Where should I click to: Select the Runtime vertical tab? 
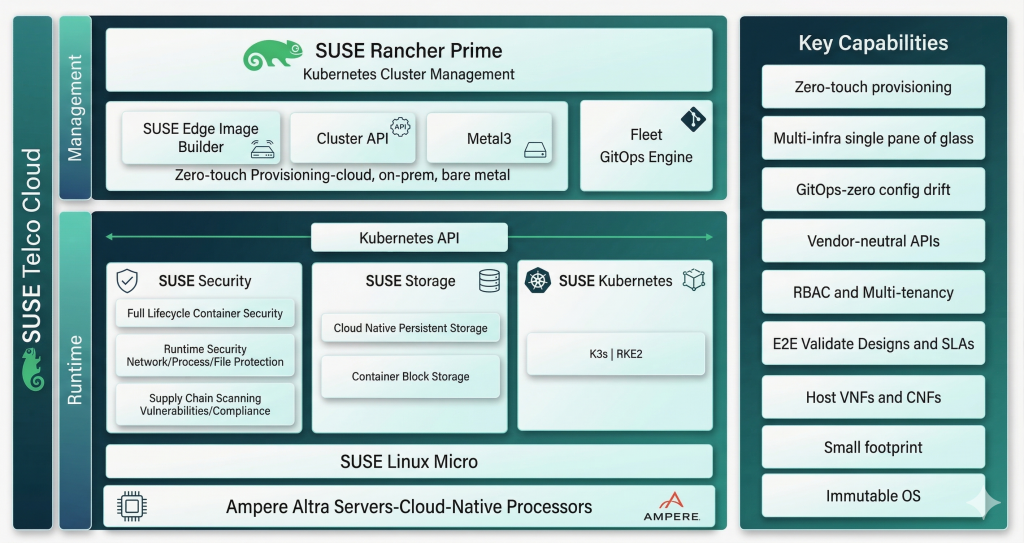coord(75,370)
